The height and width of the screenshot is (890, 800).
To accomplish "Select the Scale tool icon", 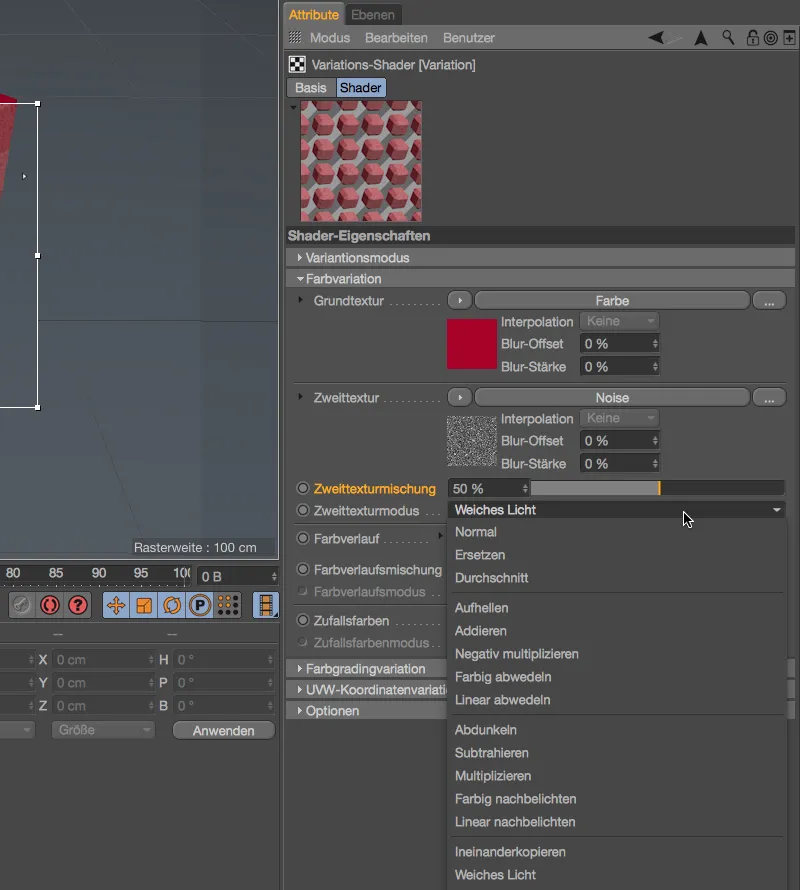I will point(143,604).
